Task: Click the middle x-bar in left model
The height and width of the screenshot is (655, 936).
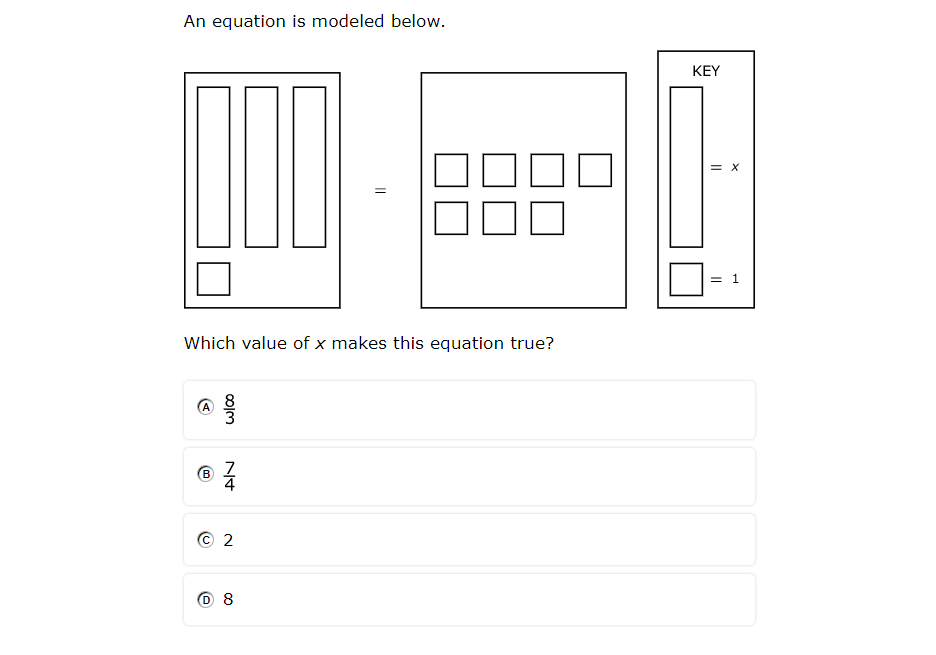Action: point(261,167)
